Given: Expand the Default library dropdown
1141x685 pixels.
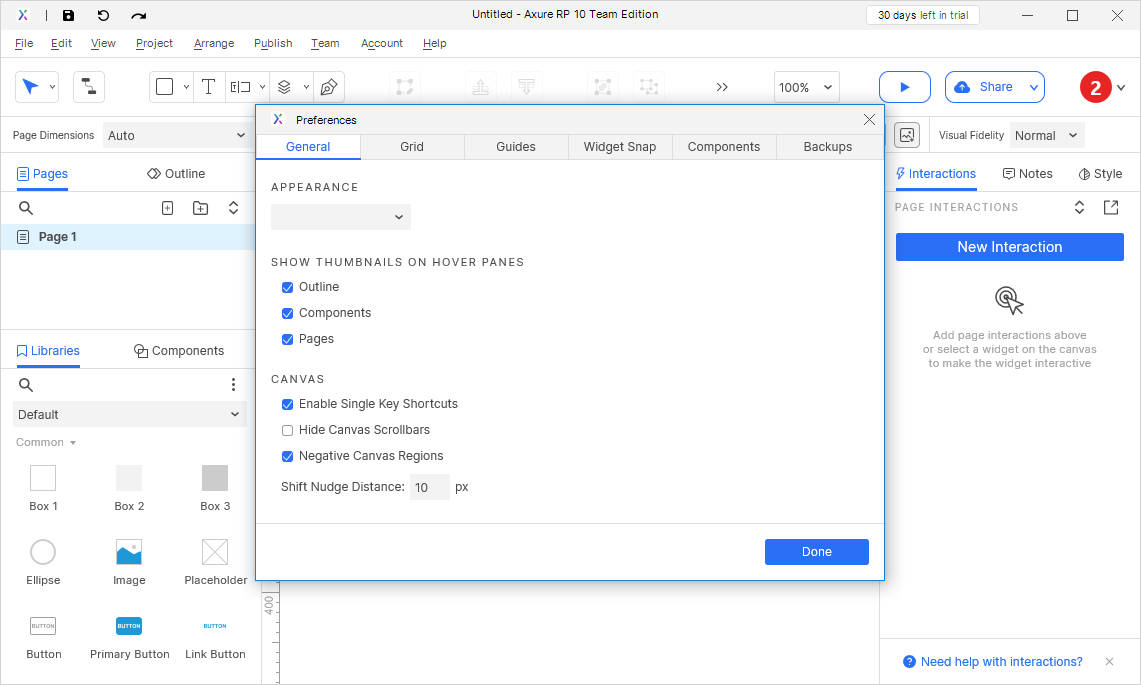Looking at the screenshot, I should pyautogui.click(x=129, y=414).
